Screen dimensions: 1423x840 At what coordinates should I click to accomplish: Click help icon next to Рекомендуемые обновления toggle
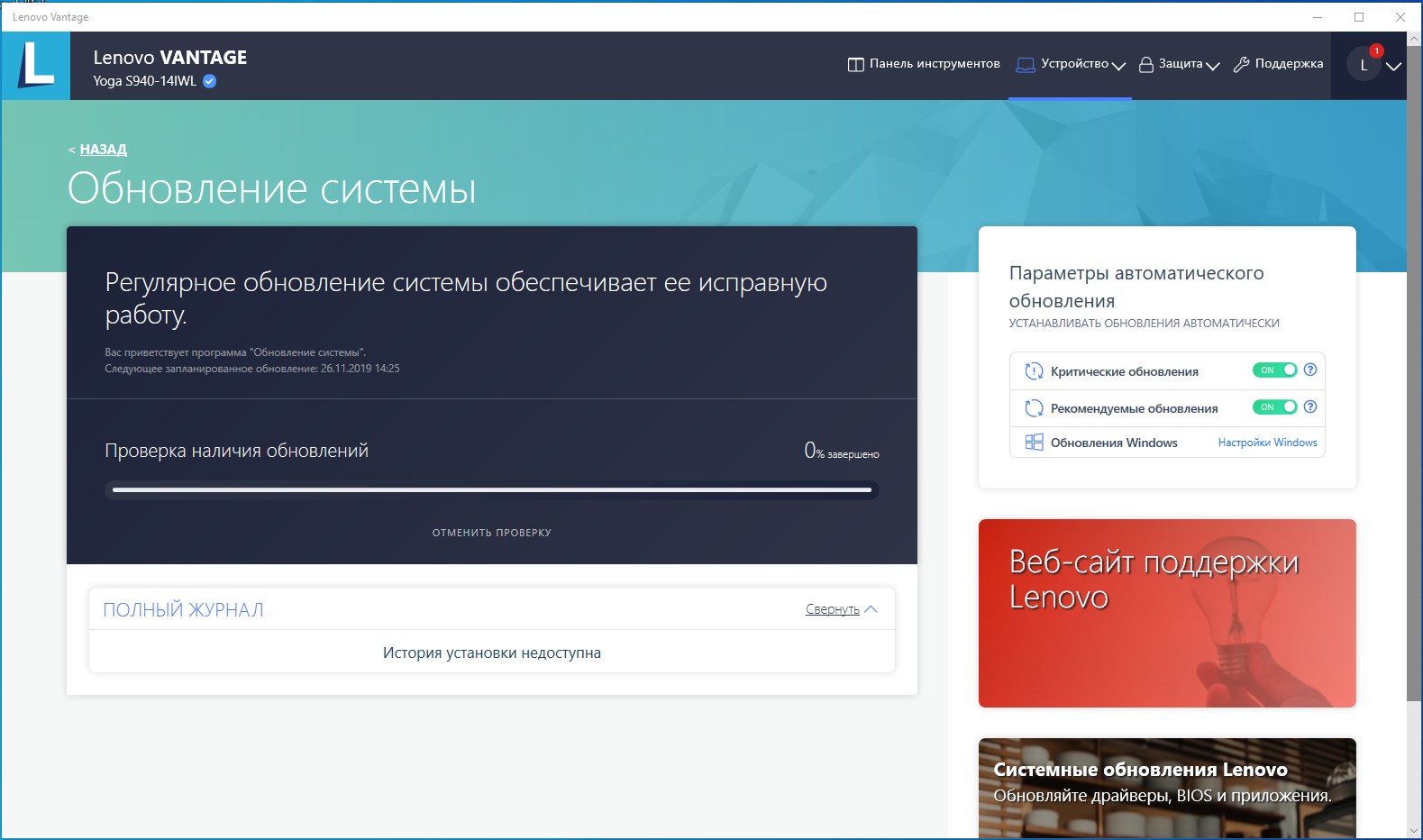coord(1310,406)
